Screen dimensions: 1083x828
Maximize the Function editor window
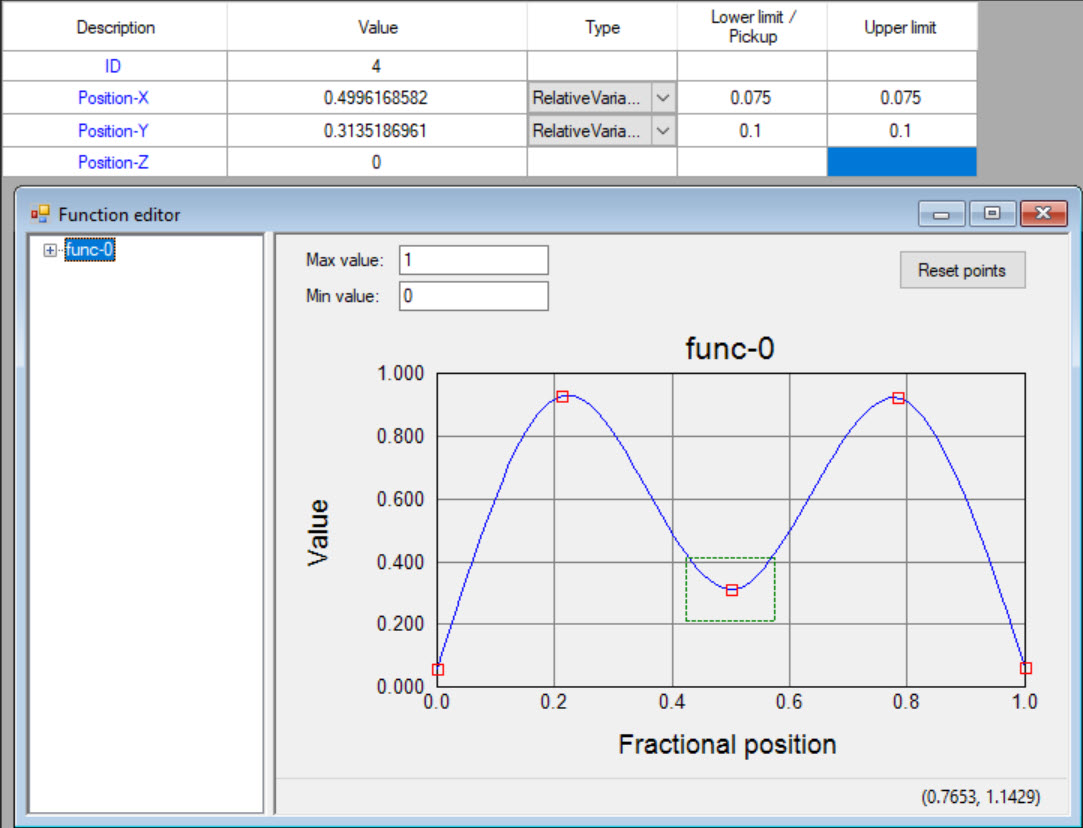(x=992, y=214)
